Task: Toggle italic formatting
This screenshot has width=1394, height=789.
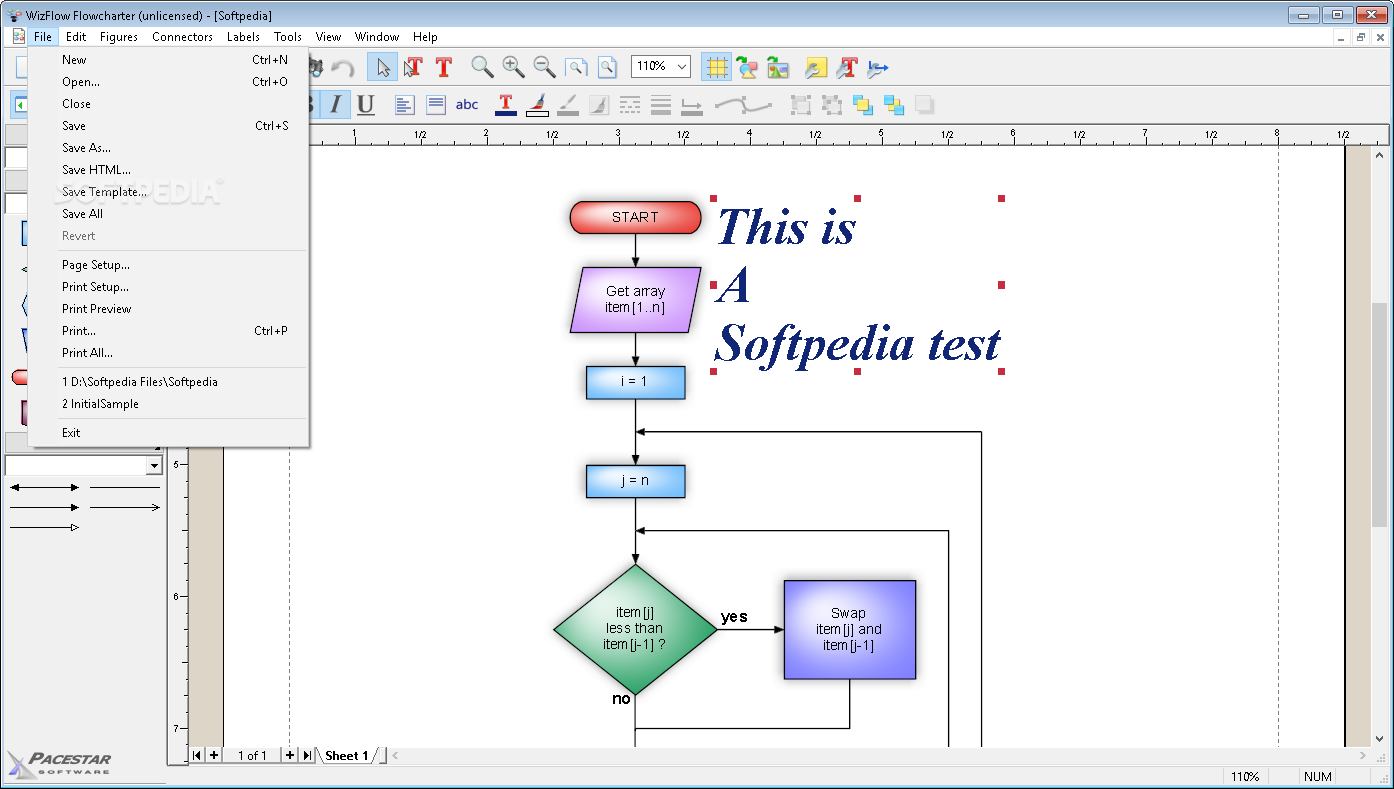Action: pos(335,104)
